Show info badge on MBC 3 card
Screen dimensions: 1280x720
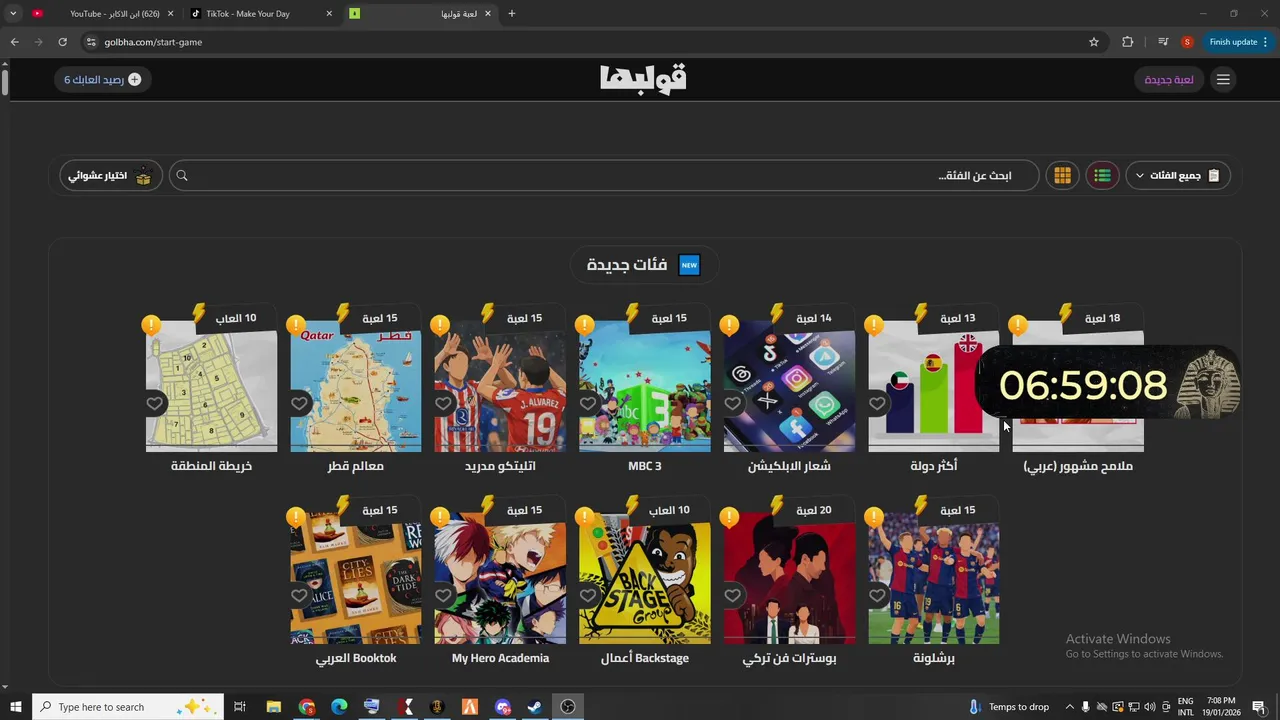point(584,325)
